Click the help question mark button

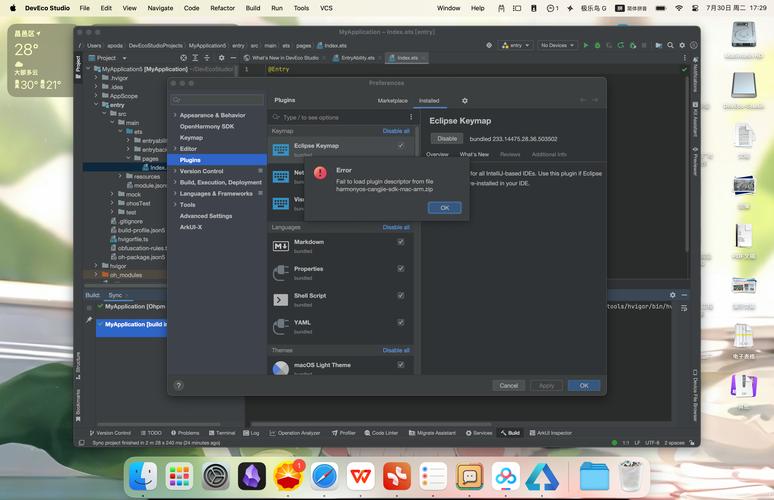pyautogui.click(x=179, y=385)
